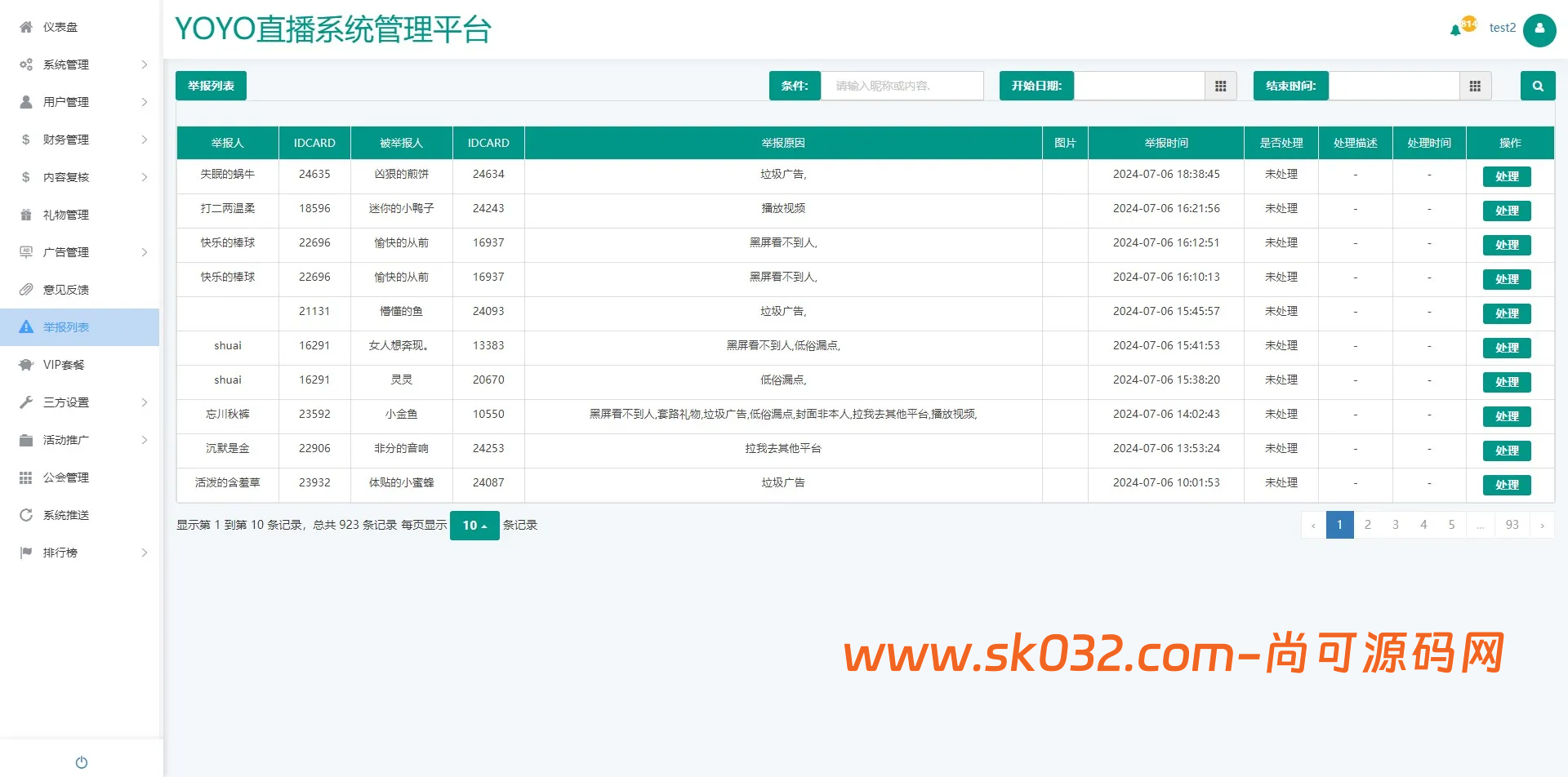Select 公会管理 from the sidebar

tap(65, 477)
